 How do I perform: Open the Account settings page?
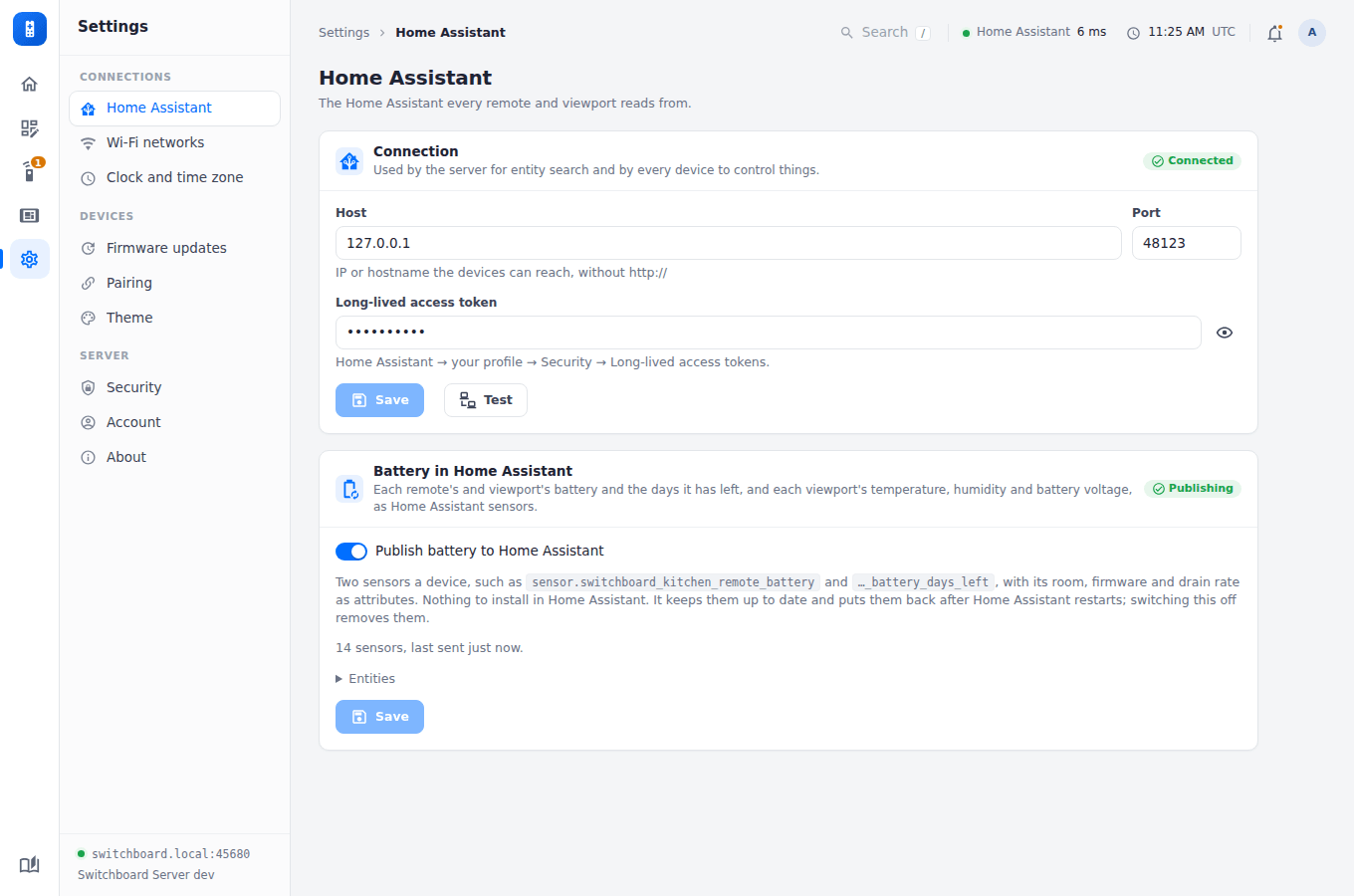click(174, 423)
